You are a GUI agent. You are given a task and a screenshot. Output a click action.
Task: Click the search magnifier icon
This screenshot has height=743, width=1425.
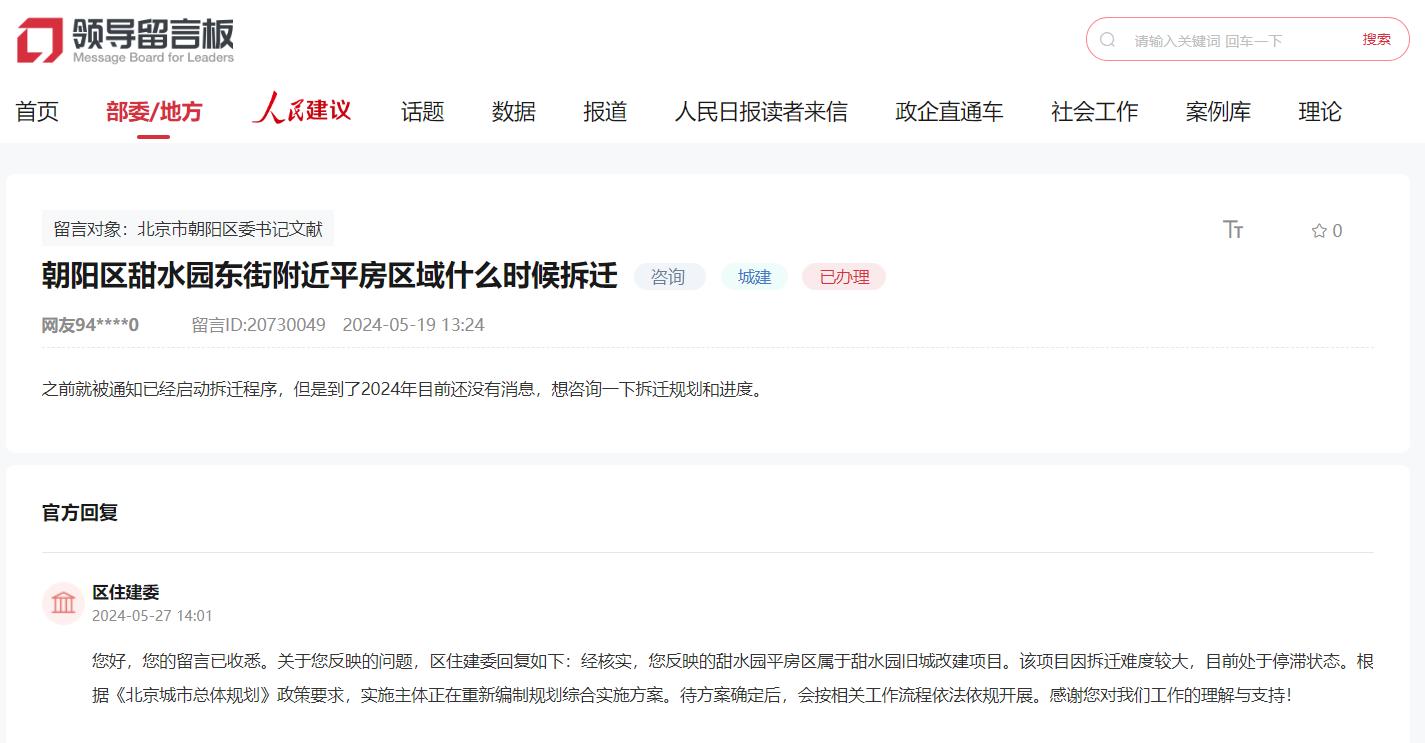(x=1108, y=40)
